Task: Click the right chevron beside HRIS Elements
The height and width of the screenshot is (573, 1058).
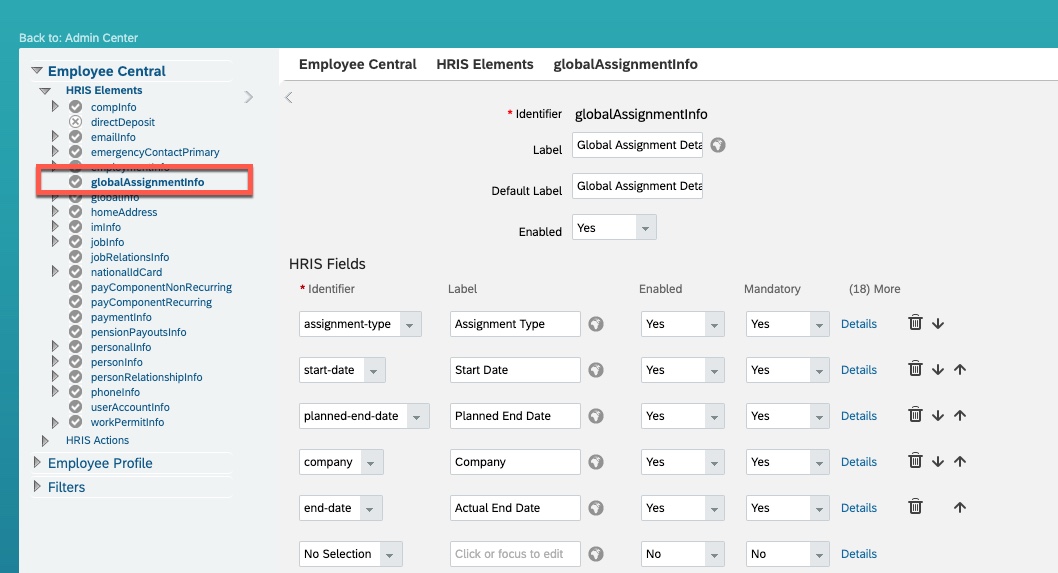Action: point(248,97)
